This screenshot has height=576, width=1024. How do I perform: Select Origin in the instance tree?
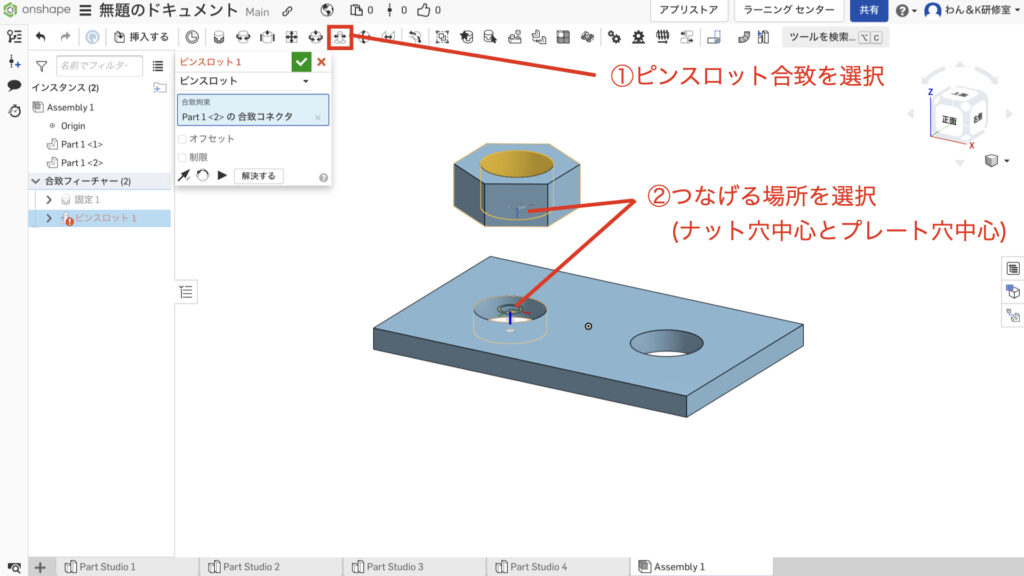72,126
